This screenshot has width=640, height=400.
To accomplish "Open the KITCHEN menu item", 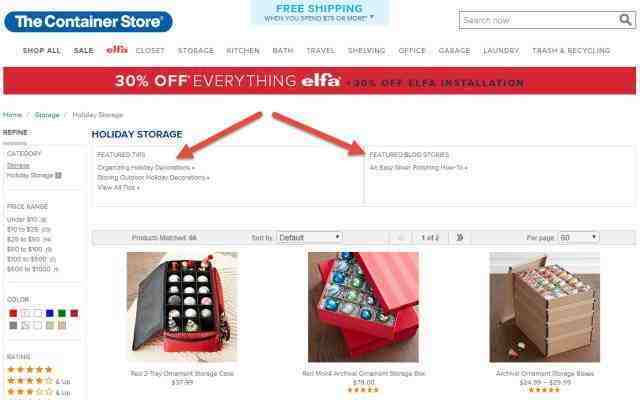I will click(243, 51).
